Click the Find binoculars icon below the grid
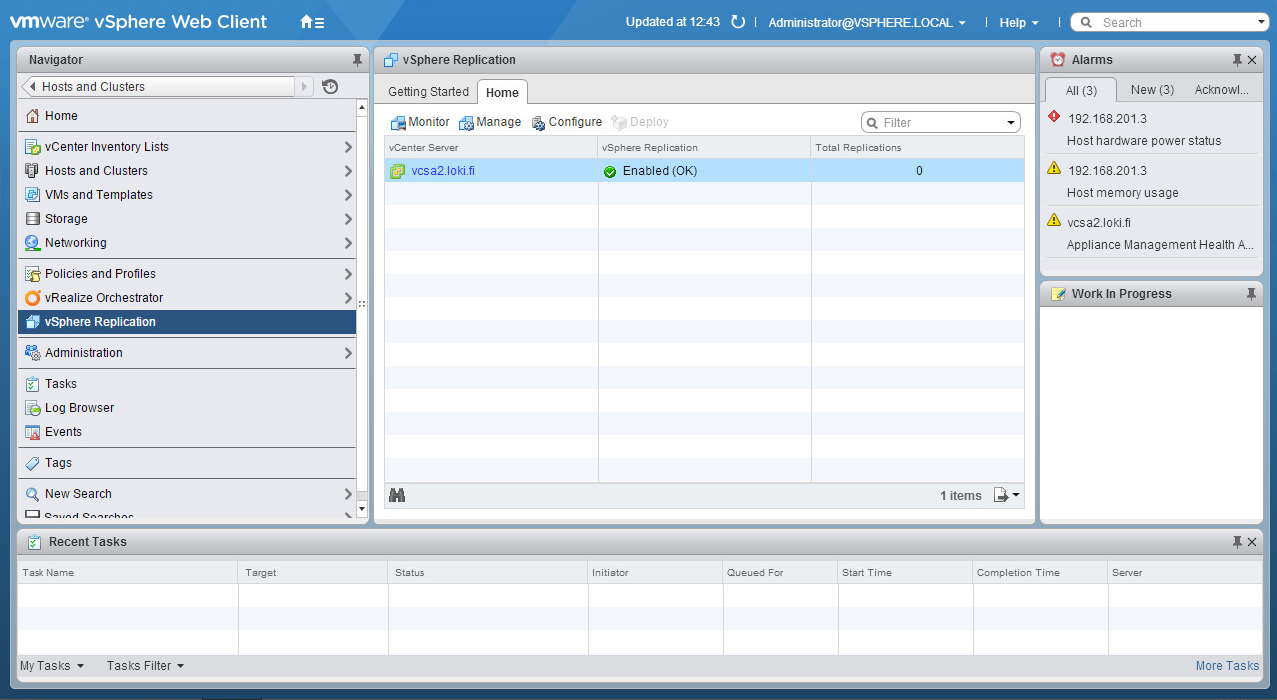This screenshot has height=700, width=1277. coord(397,495)
